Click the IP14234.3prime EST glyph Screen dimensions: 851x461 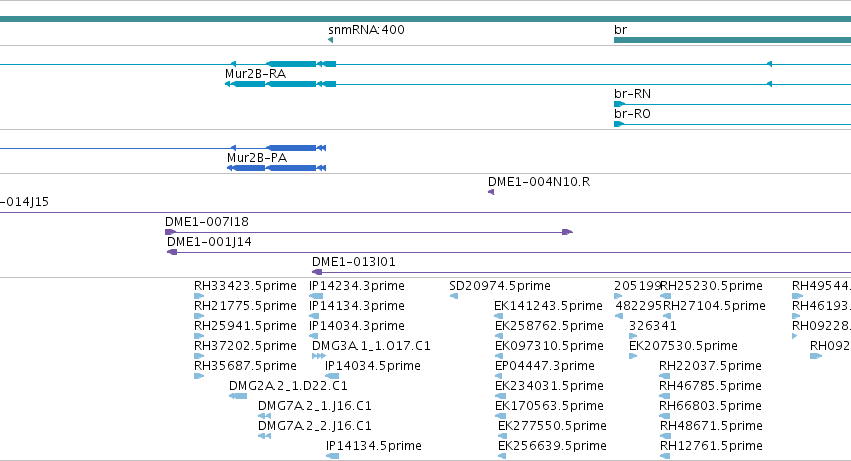tap(316, 296)
